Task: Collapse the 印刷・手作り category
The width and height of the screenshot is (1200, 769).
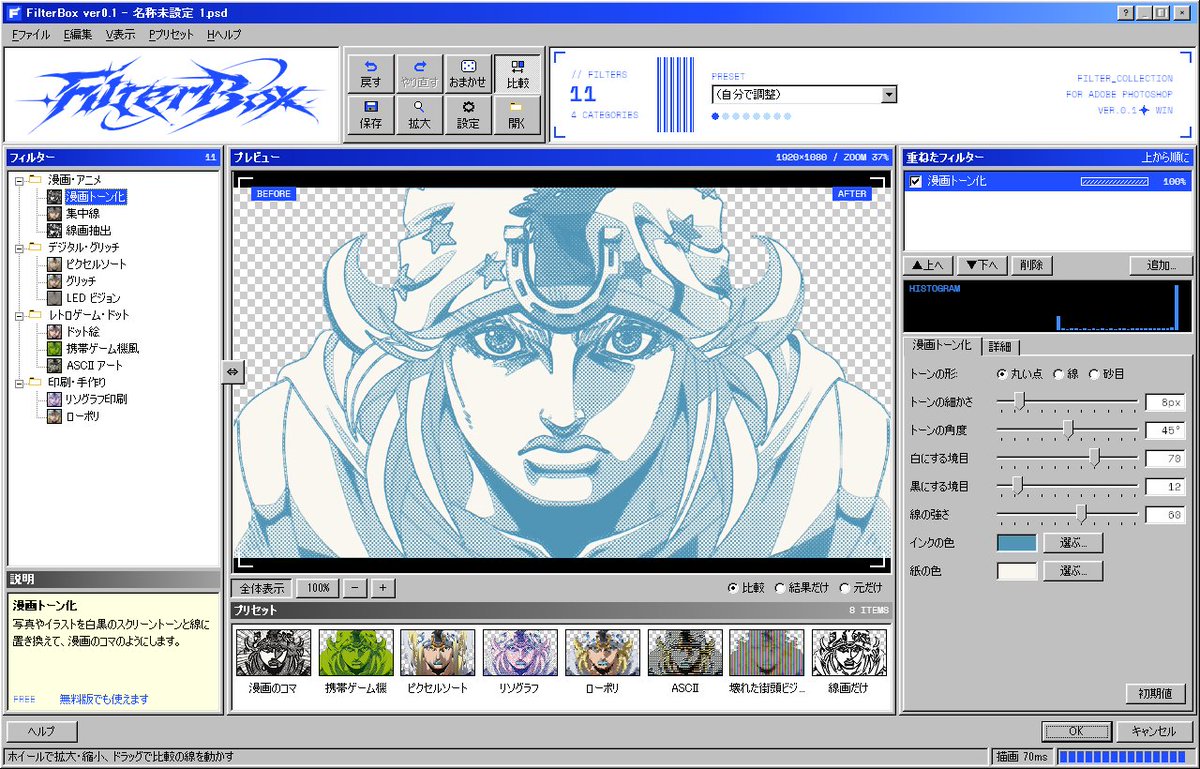Action: (19, 382)
